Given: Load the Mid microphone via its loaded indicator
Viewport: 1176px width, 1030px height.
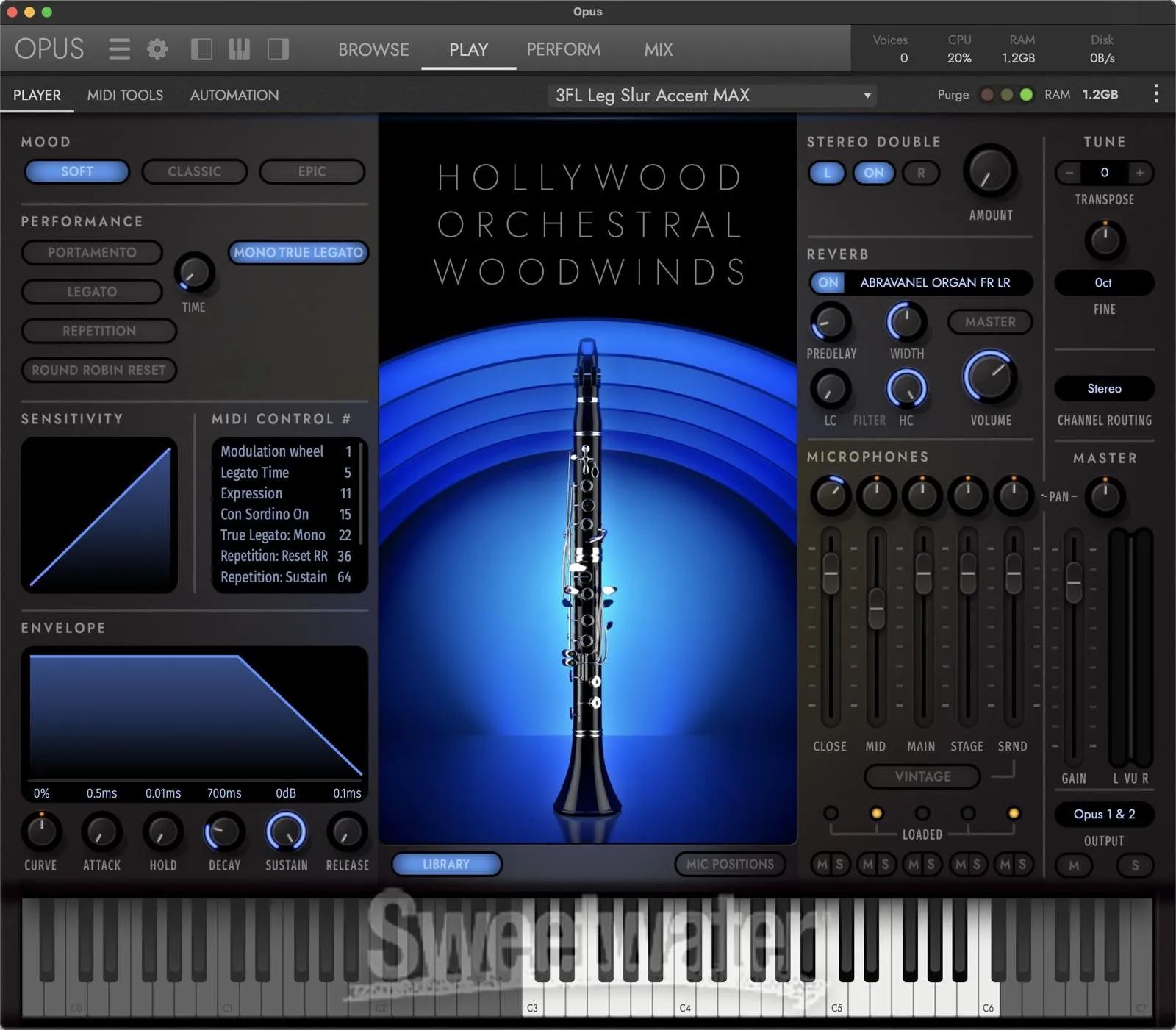Looking at the screenshot, I should pyautogui.click(x=876, y=813).
